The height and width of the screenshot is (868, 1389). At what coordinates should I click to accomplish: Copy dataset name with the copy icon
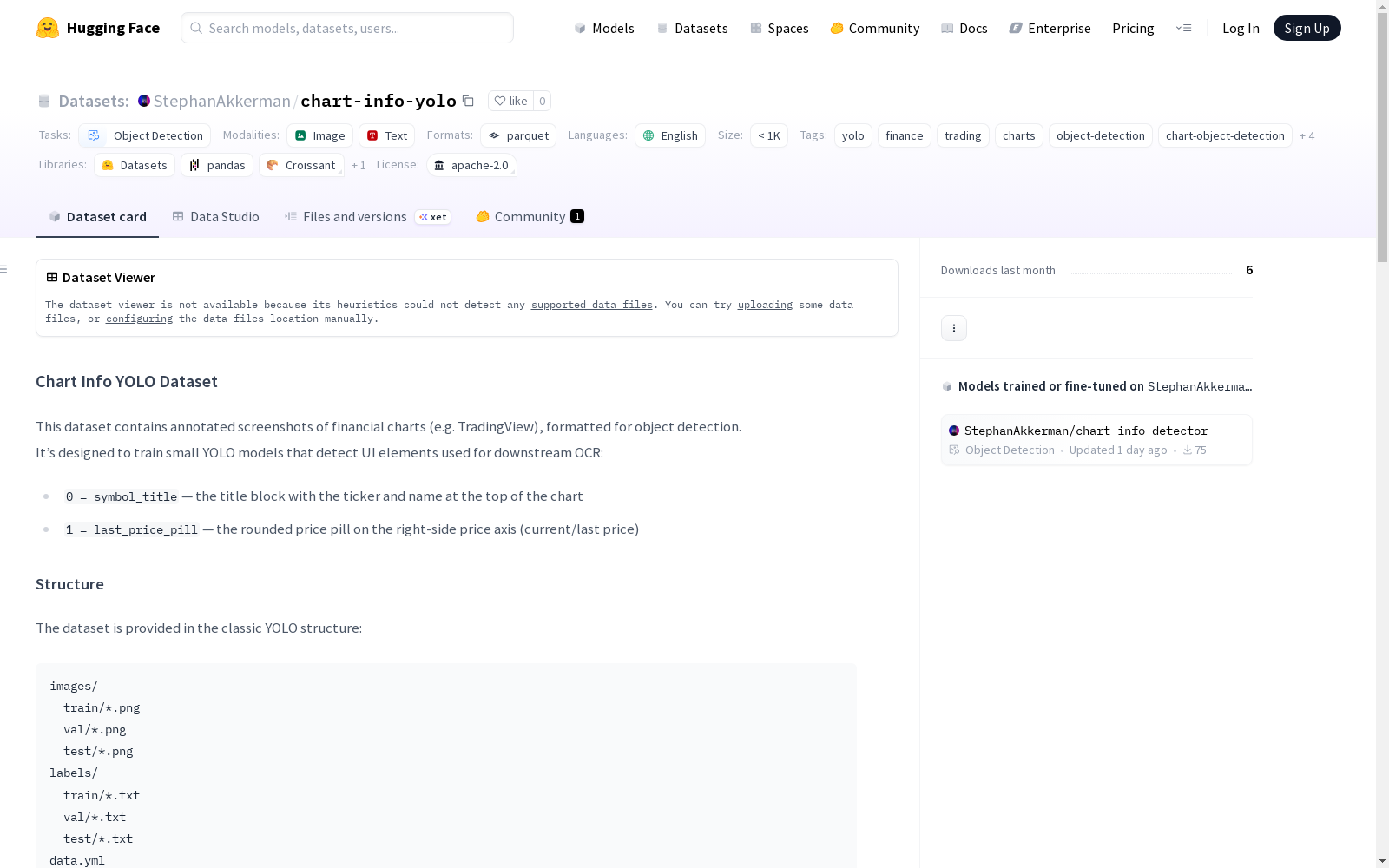tap(468, 101)
